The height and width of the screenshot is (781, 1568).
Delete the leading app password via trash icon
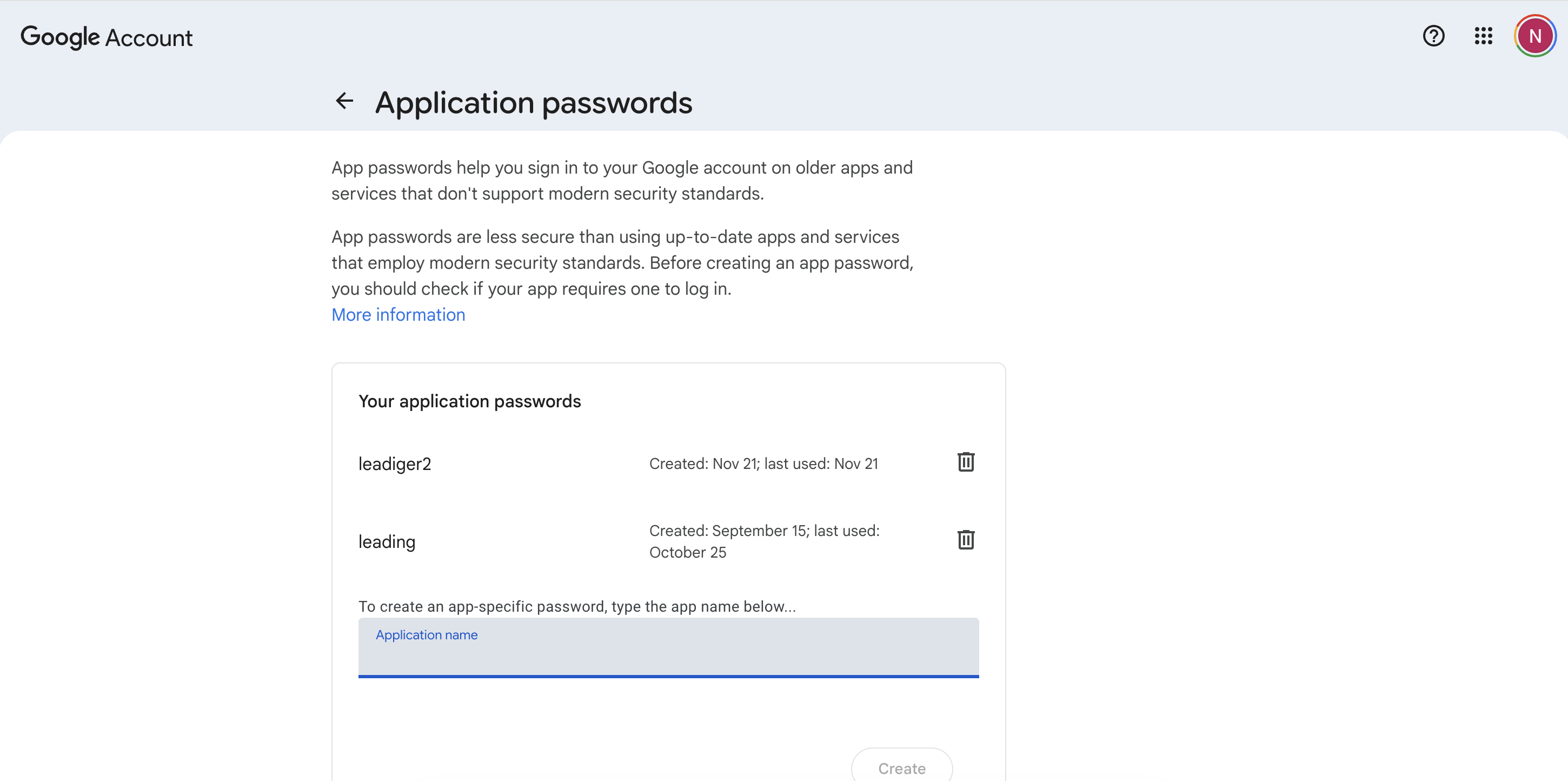(x=965, y=540)
